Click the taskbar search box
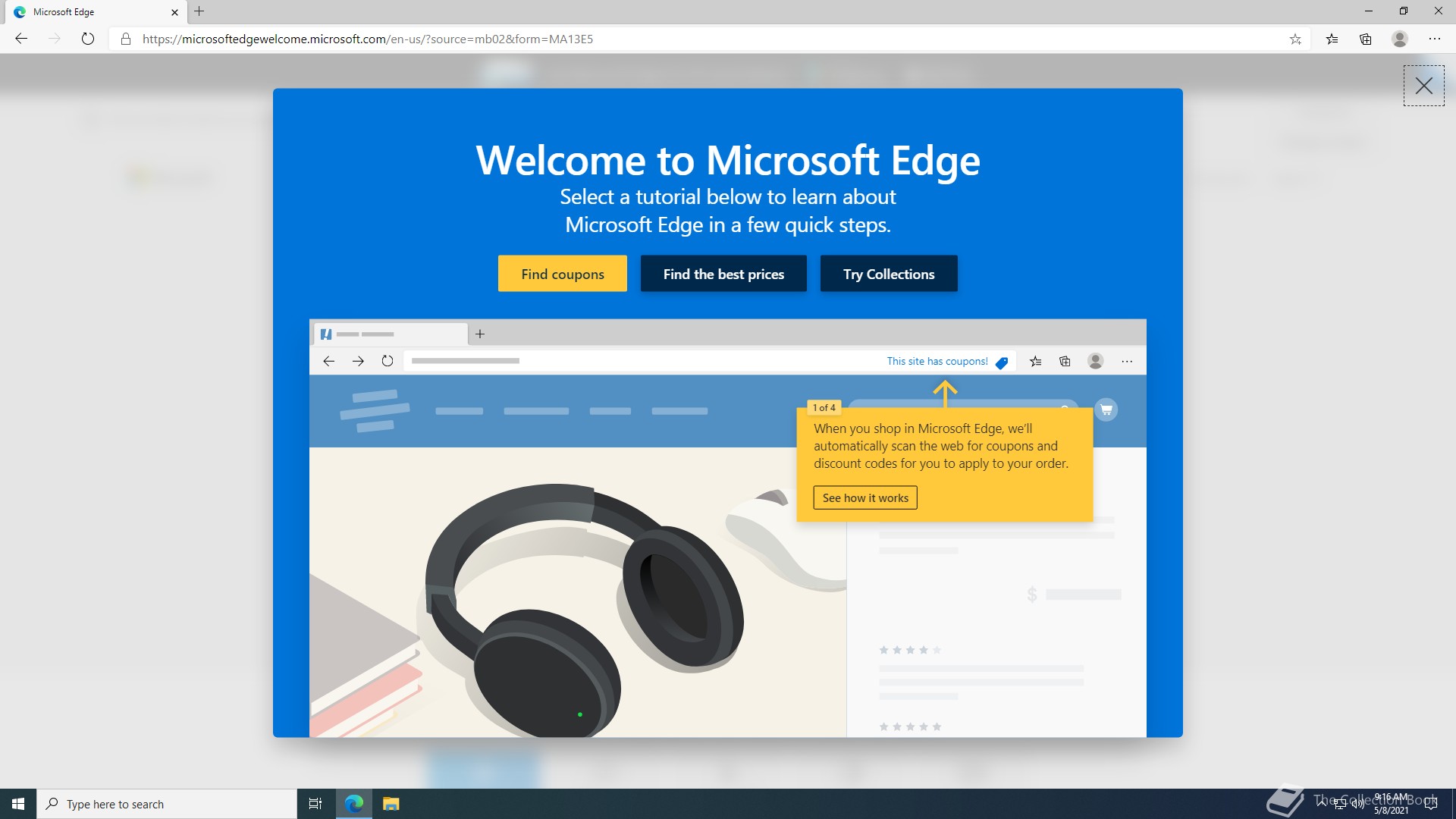Viewport: 1456px width, 819px height. 167,804
